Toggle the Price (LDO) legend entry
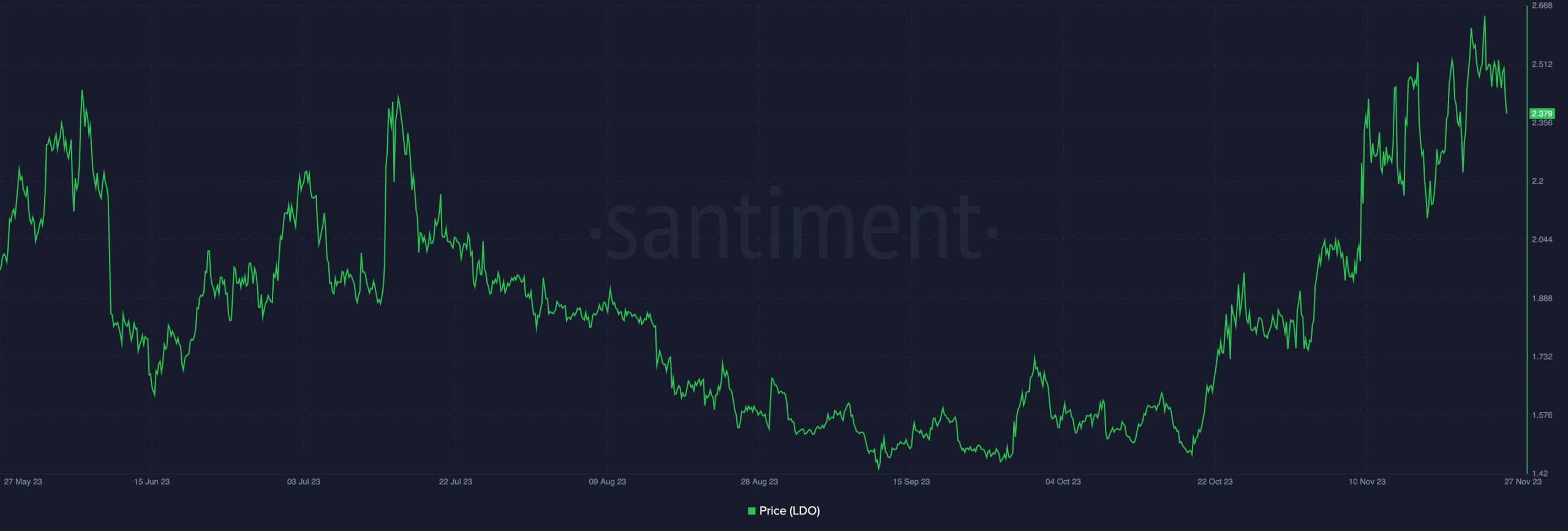This screenshot has height=531, width=1568. click(x=783, y=511)
